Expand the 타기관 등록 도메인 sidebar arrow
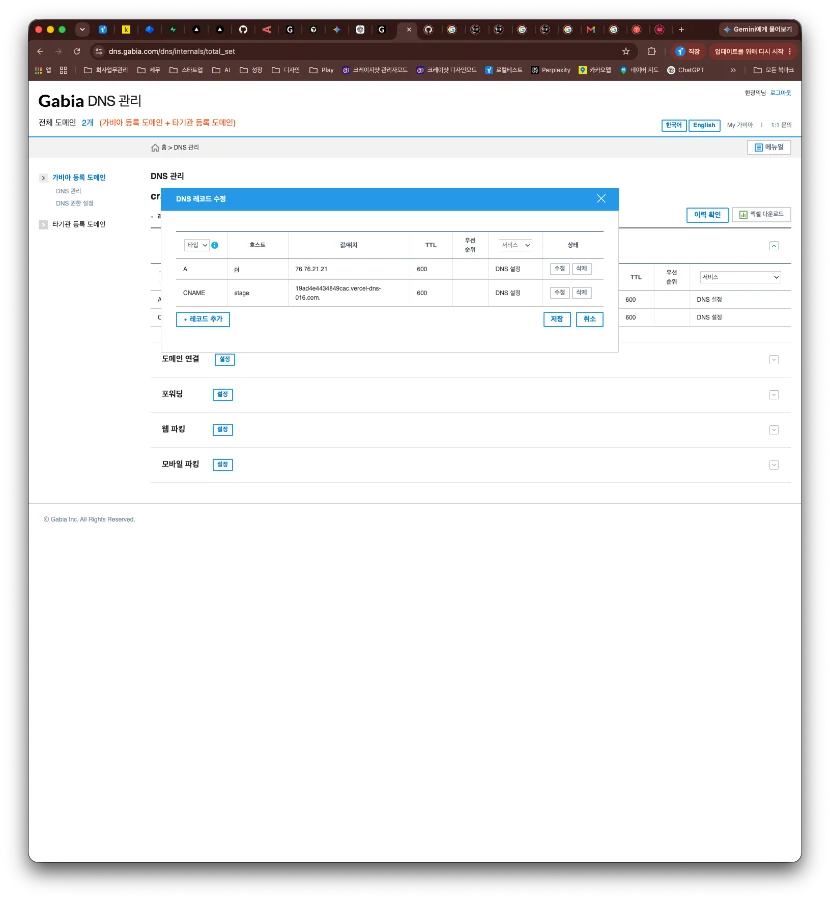830x900 pixels. (x=43, y=224)
